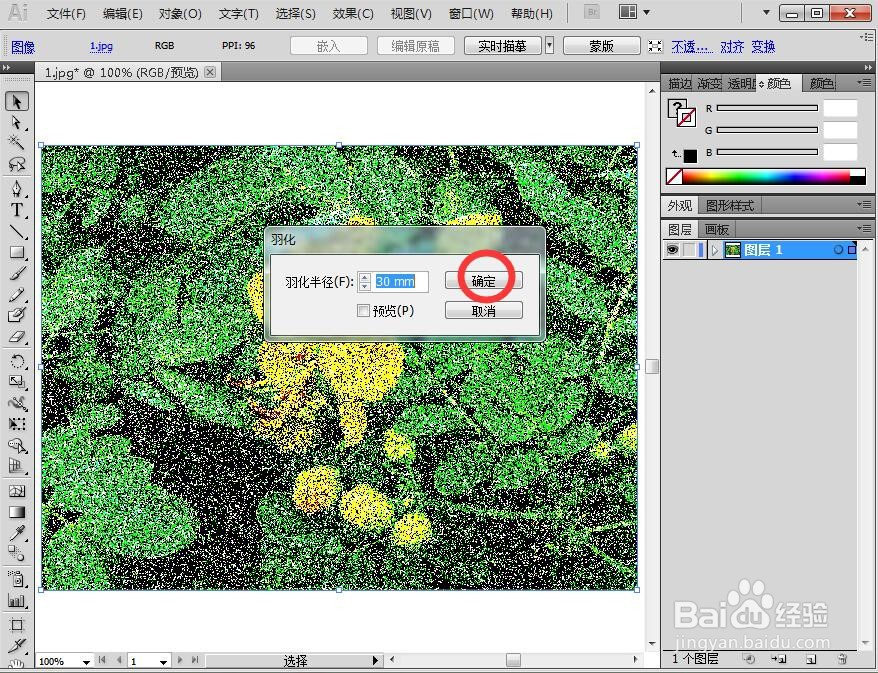Switch to the 画板 tab

click(716, 229)
